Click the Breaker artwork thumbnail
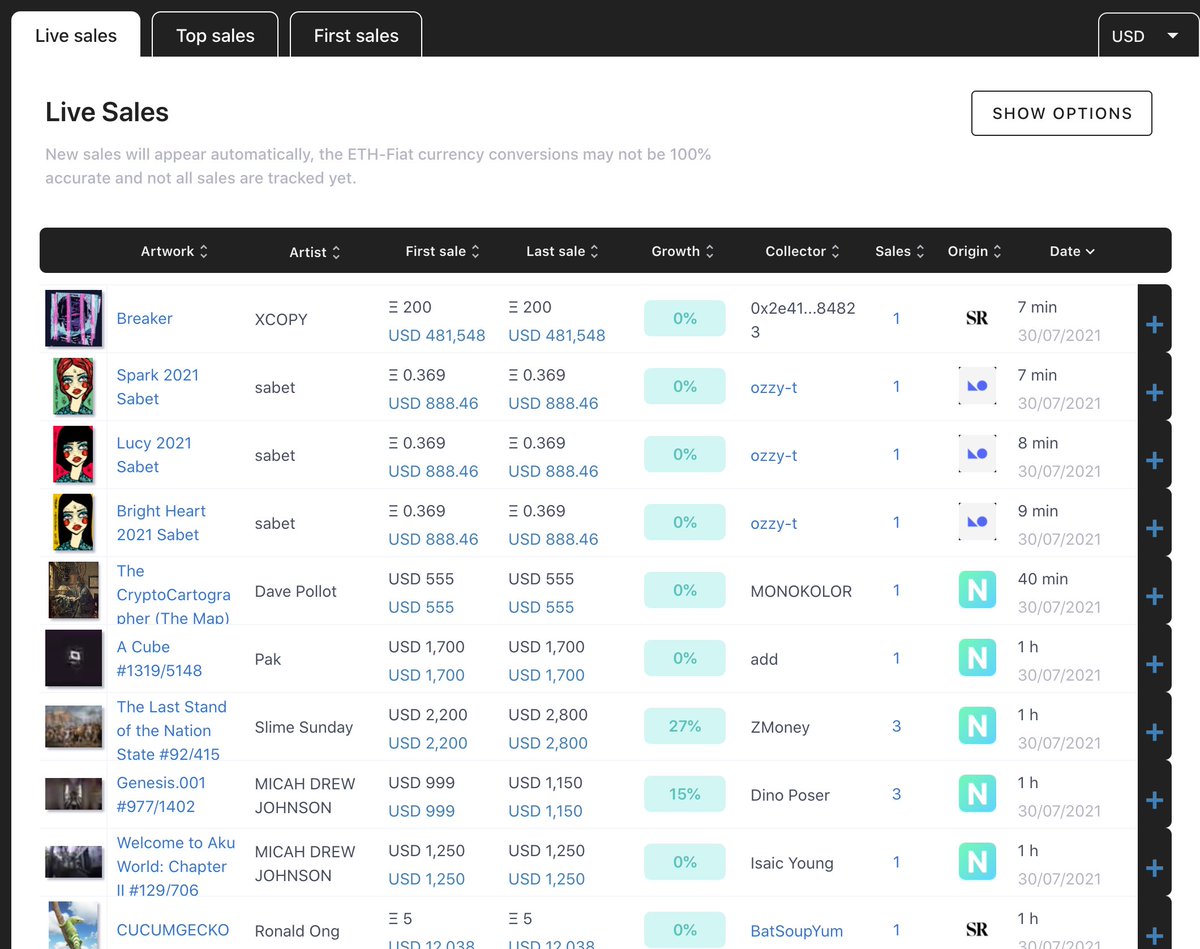This screenshot has width=1200, height=949. 74,320
